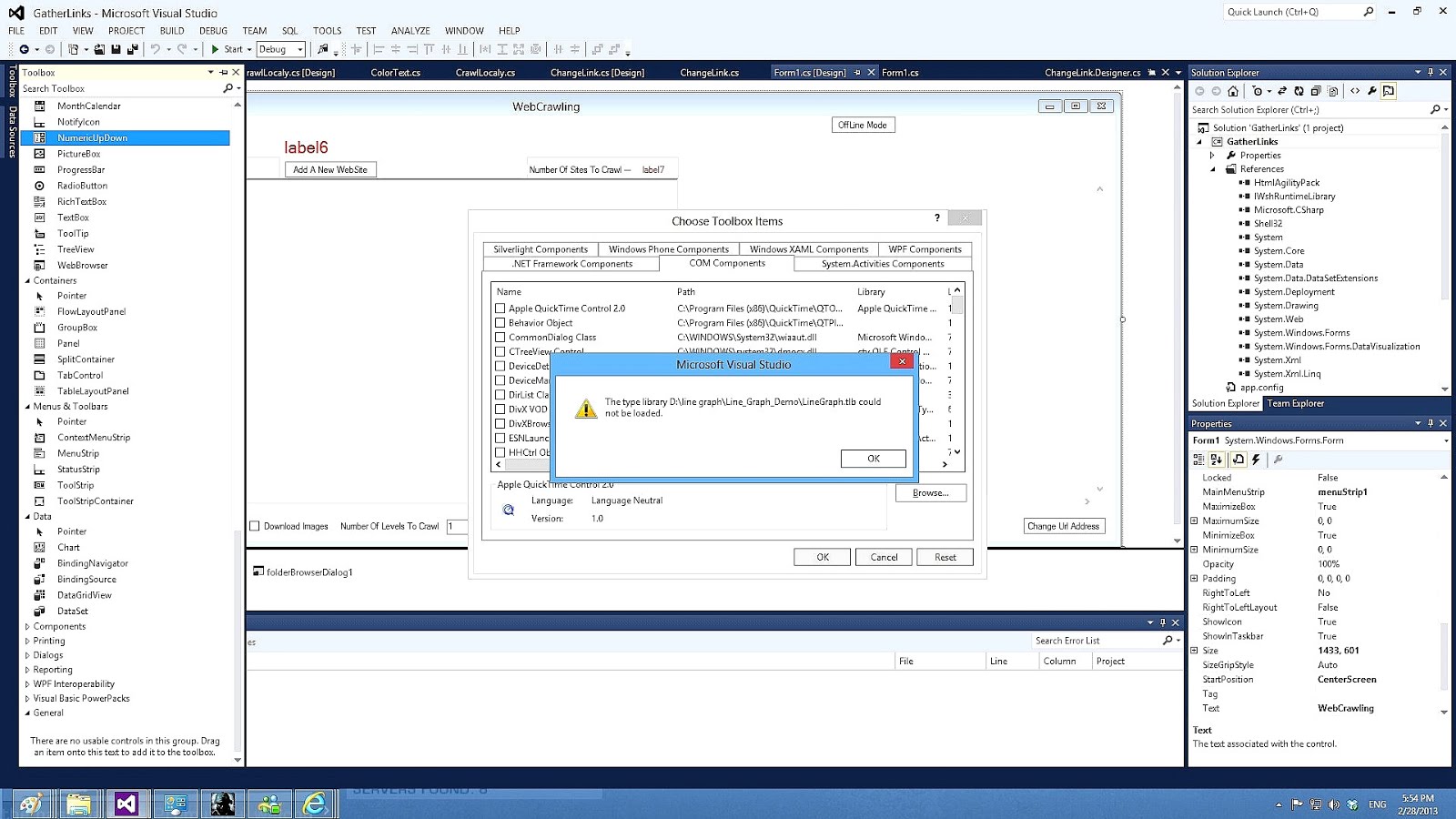
Task: Open the Debug configuration dropdown
Action: [299, 49]
